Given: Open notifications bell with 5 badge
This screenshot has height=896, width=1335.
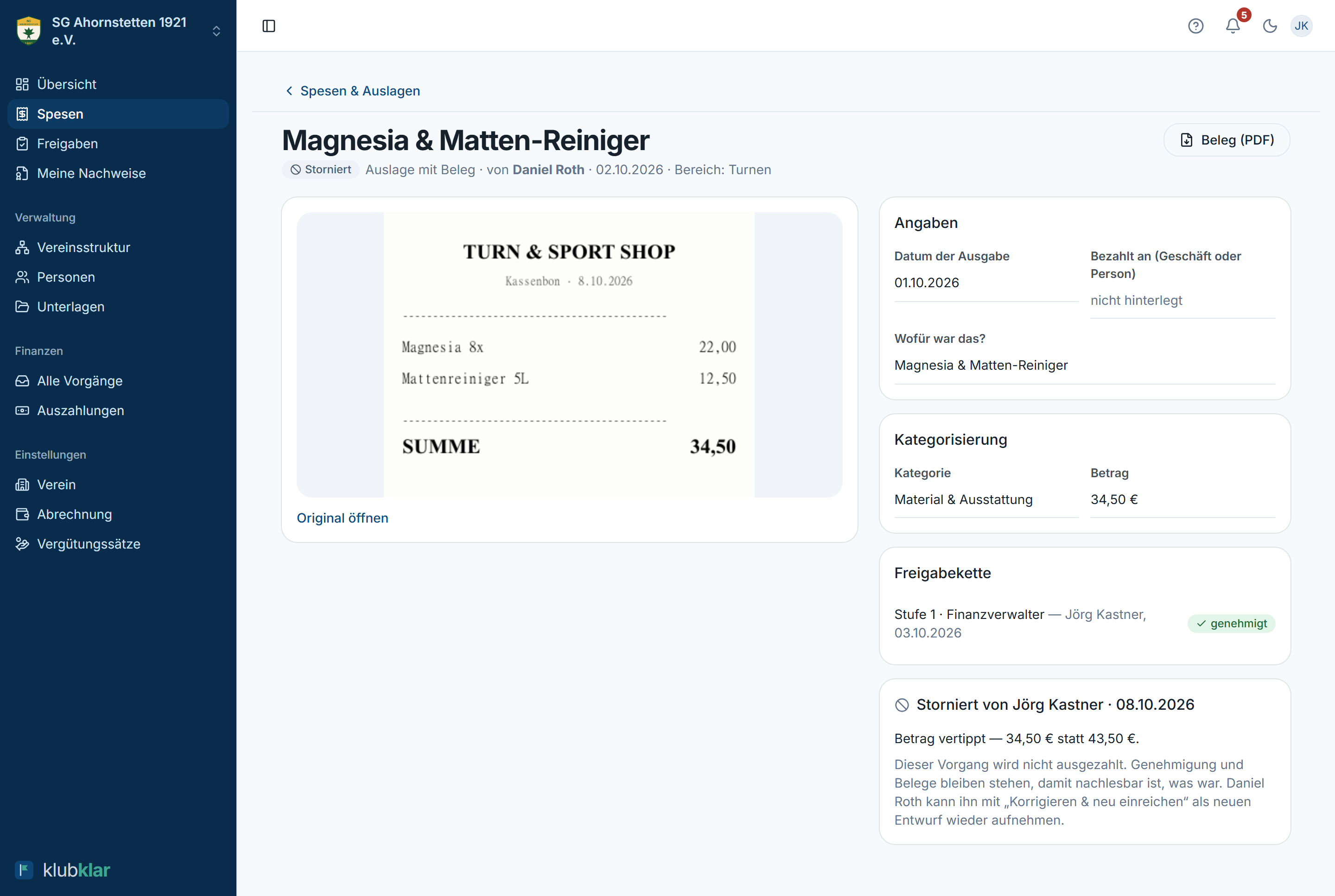Looking at the screenshot, I should coord(1233,26).
